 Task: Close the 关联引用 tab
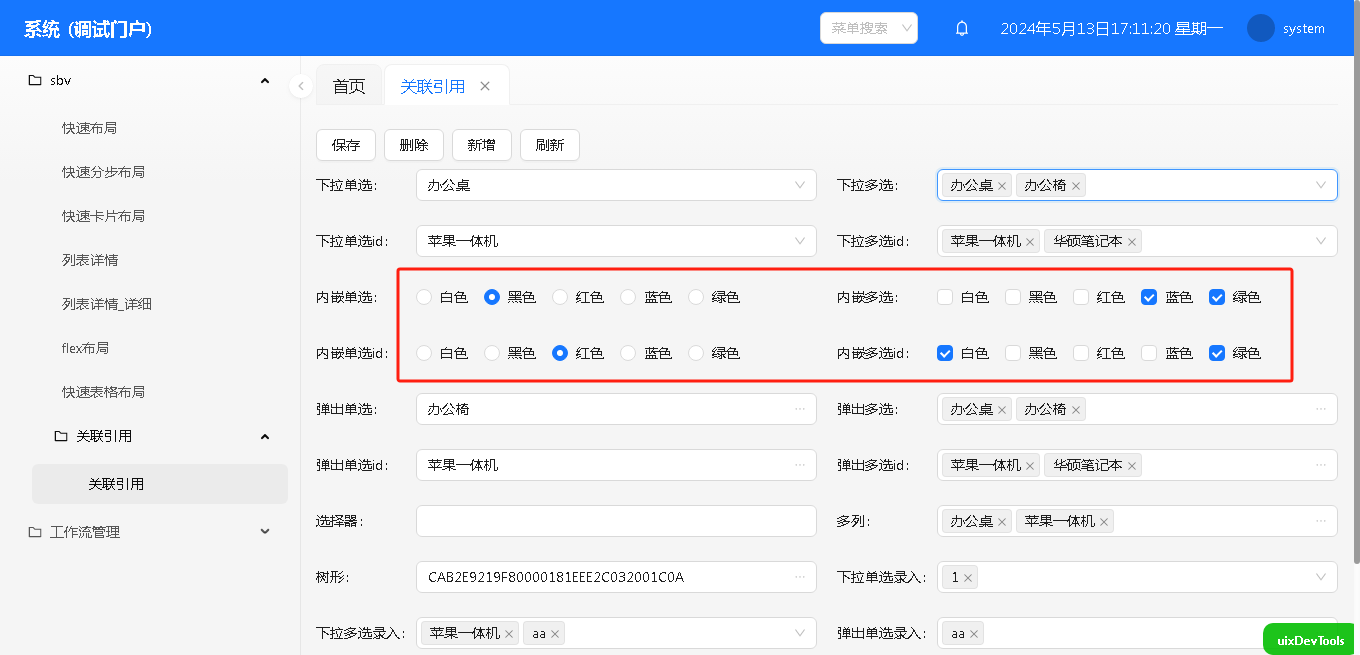pyautogui.click(x=485, y=86)
